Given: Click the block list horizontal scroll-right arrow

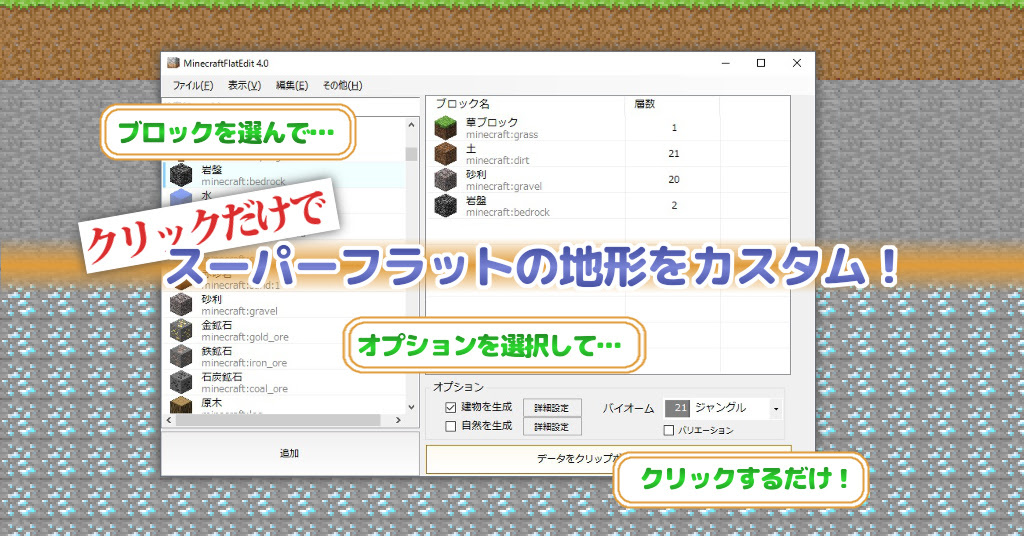Looking at the screenshot, I should pyautogui.click(x=398, y=420).
